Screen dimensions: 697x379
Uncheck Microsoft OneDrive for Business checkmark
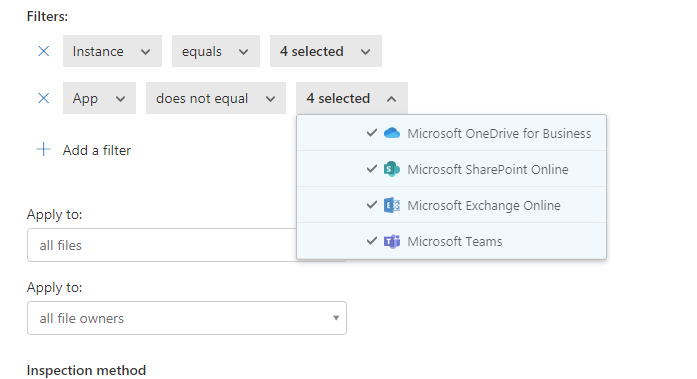tap(372, 133)
